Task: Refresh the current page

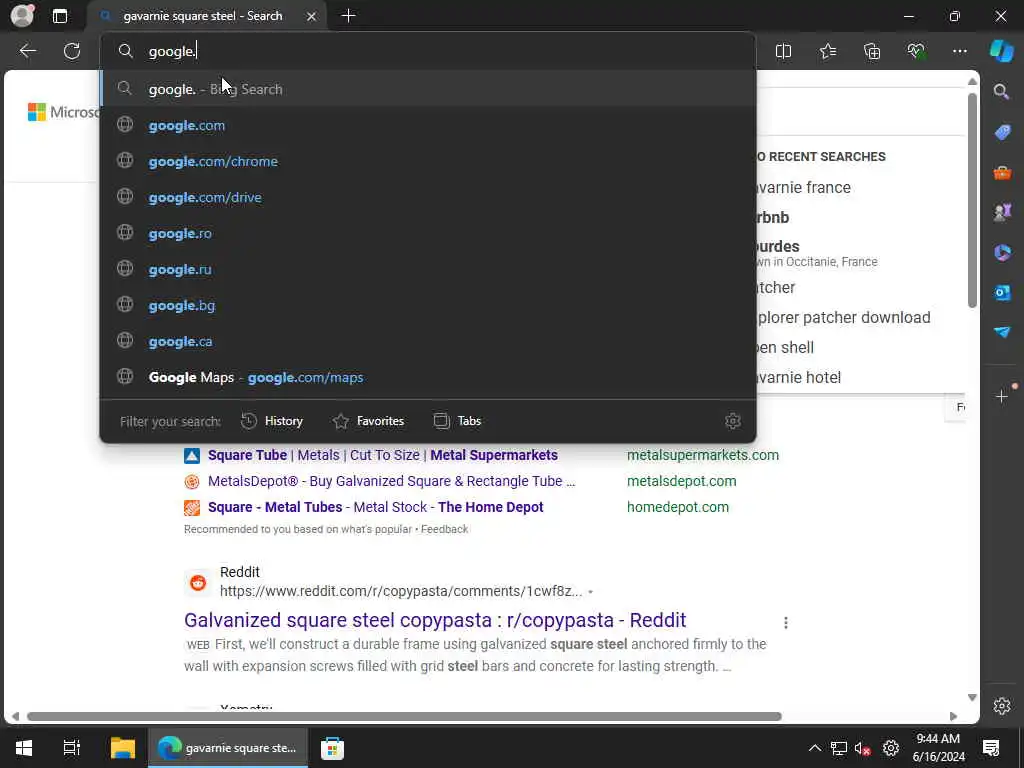Action: coord(72,51)
